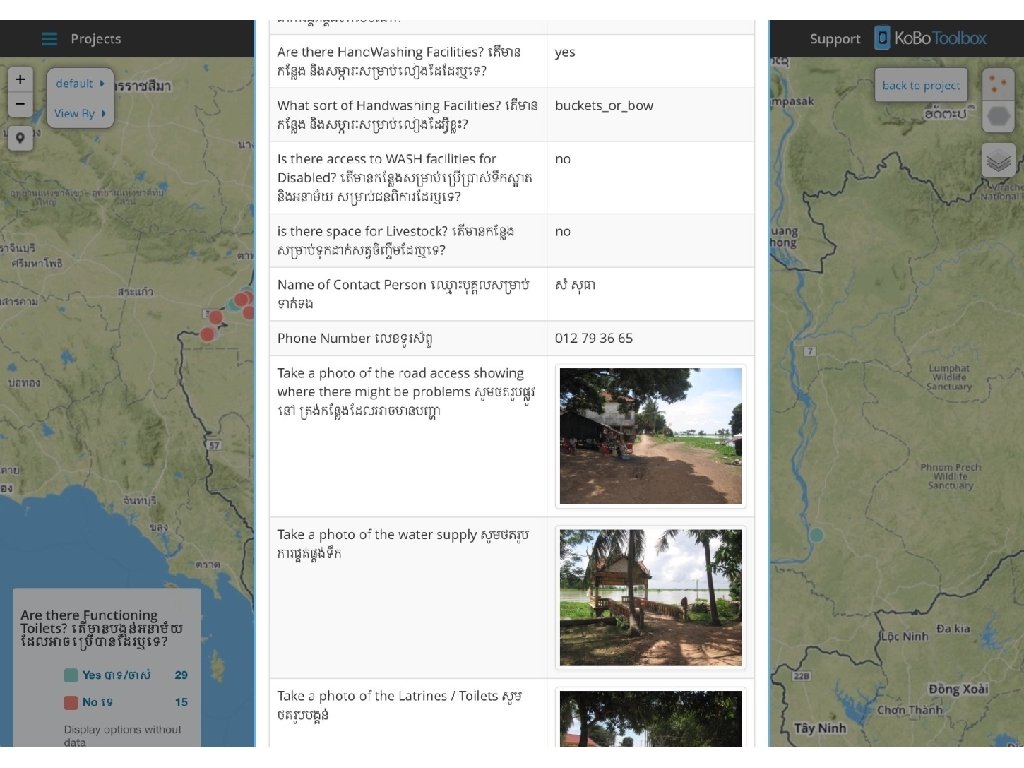
Task: Open the hamburger menu beside Projects
Action: coord(49,39)
